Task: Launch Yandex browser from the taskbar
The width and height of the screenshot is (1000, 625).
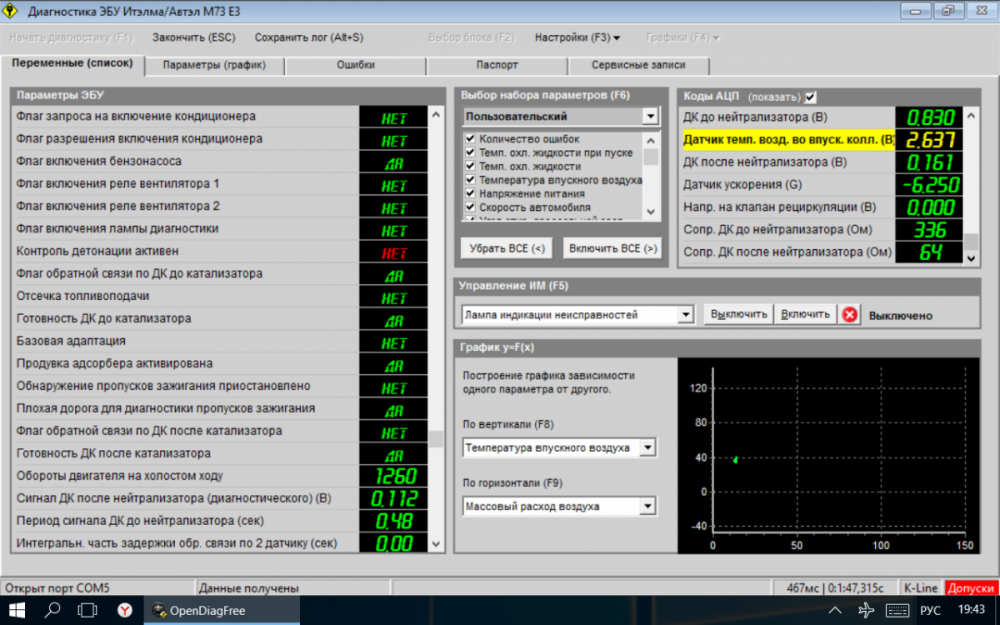Action: 124,610
